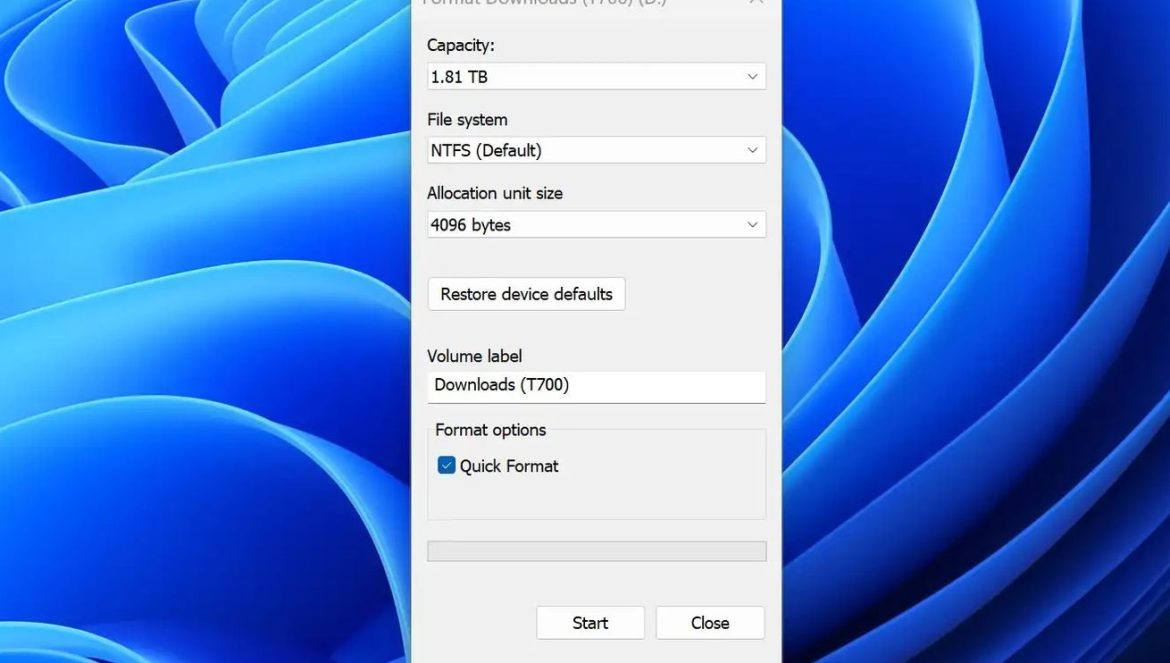Viewport: 1170px width, 663px height.
Task: Click the Start button to begin formatting
Action: tap(590, 623)
